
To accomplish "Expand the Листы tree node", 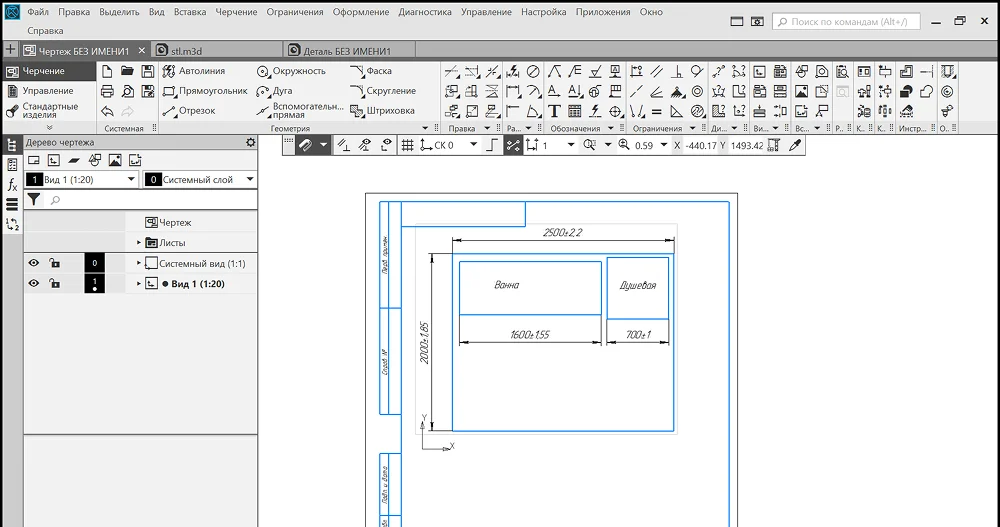I will (139, 243).
